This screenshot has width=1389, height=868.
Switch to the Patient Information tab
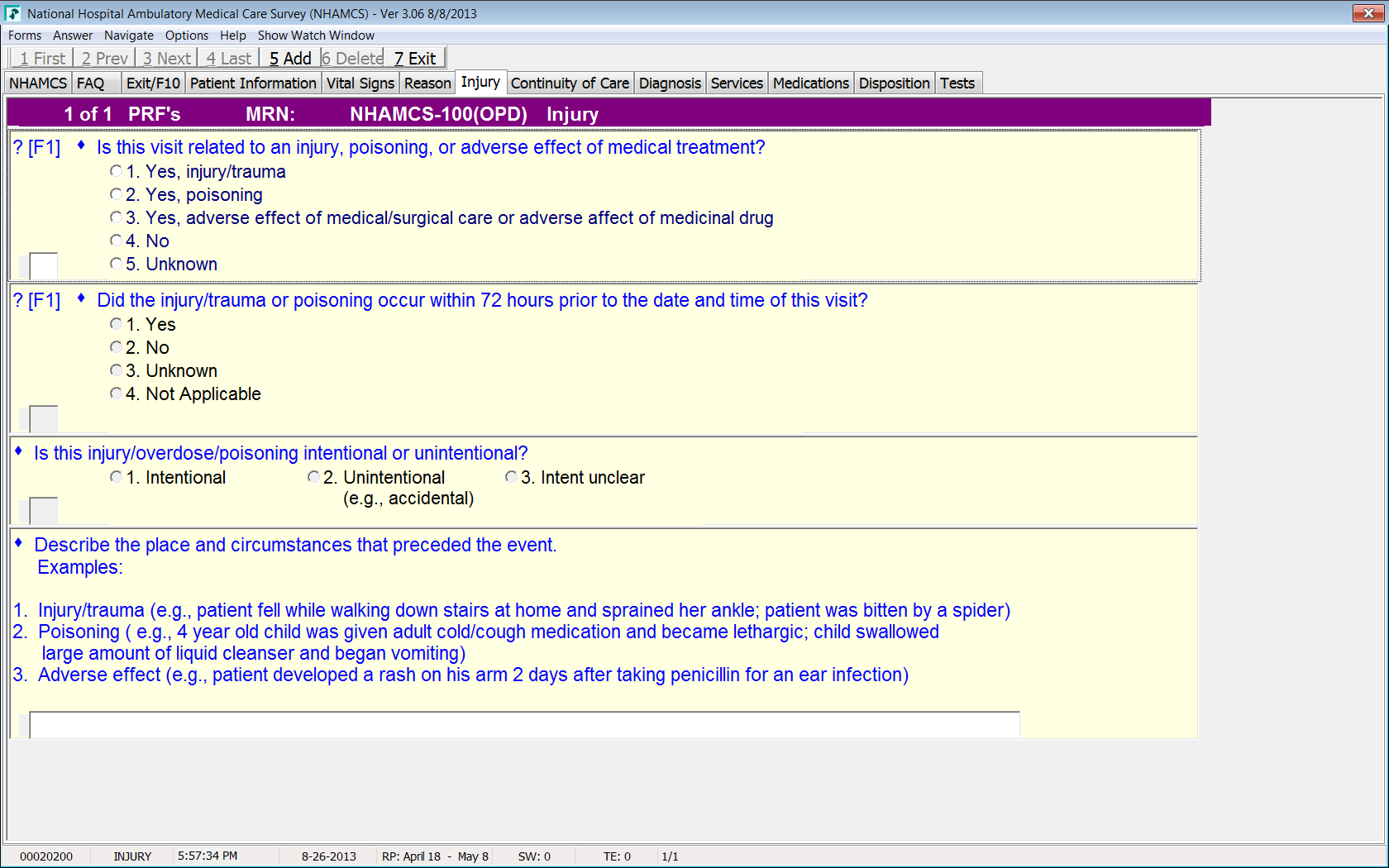[x=253, y=83]
